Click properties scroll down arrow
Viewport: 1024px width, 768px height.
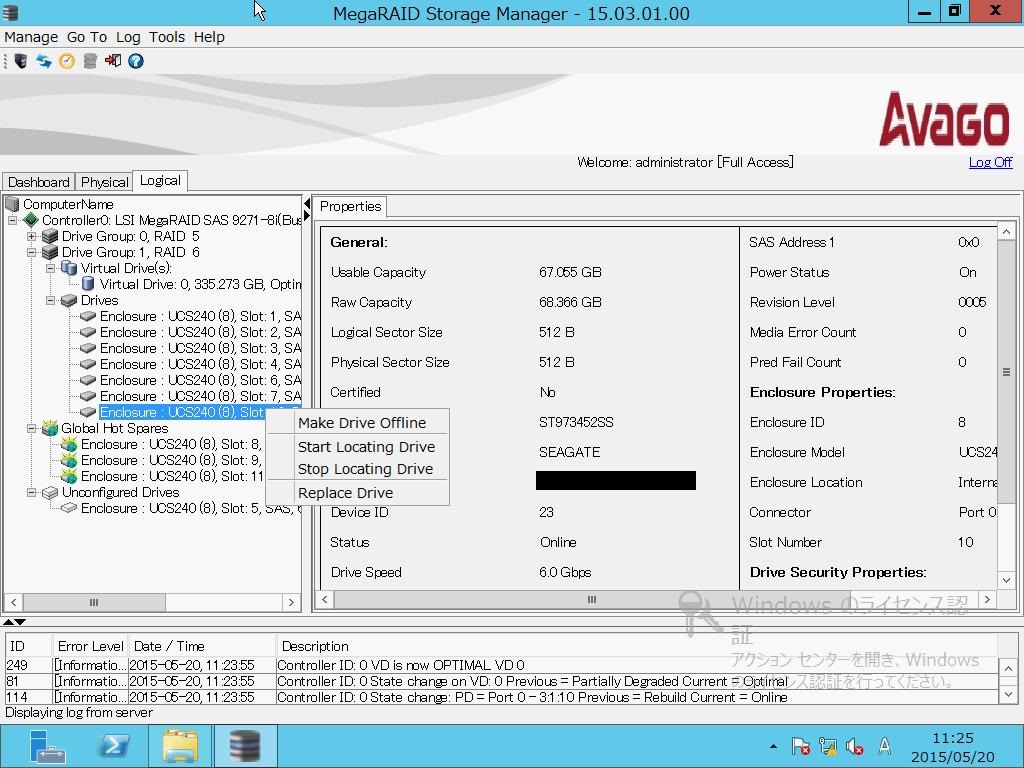(x=1006, y=580)
